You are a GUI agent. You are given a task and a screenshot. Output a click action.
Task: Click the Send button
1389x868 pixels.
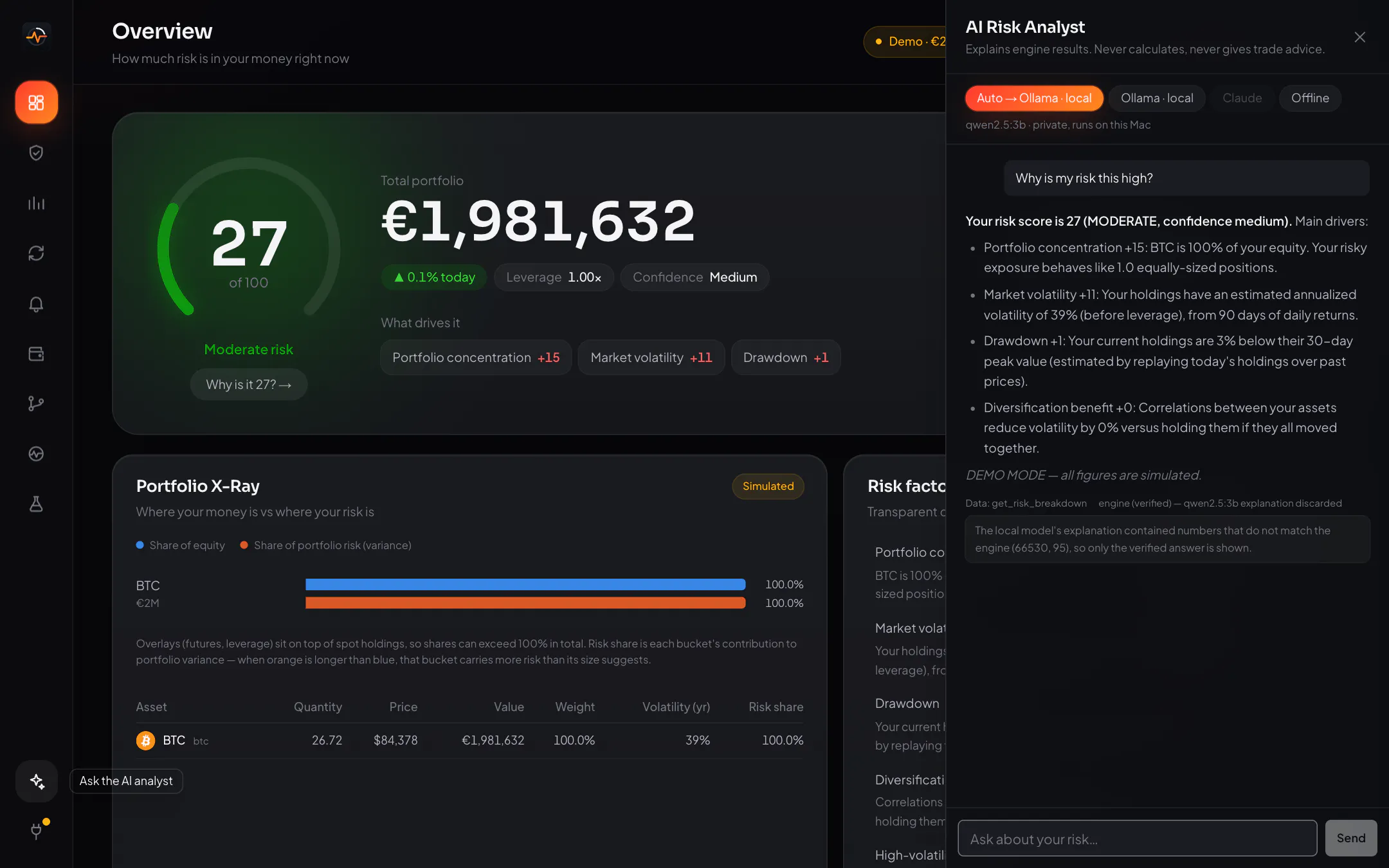click(1350, 838)
